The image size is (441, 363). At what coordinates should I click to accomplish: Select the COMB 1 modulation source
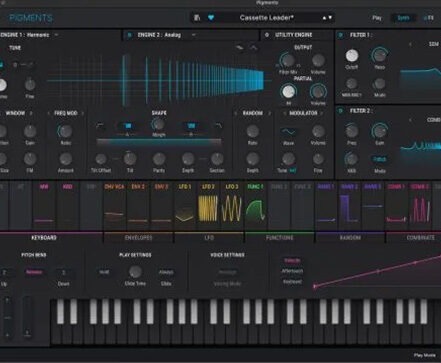pos(396,205)
